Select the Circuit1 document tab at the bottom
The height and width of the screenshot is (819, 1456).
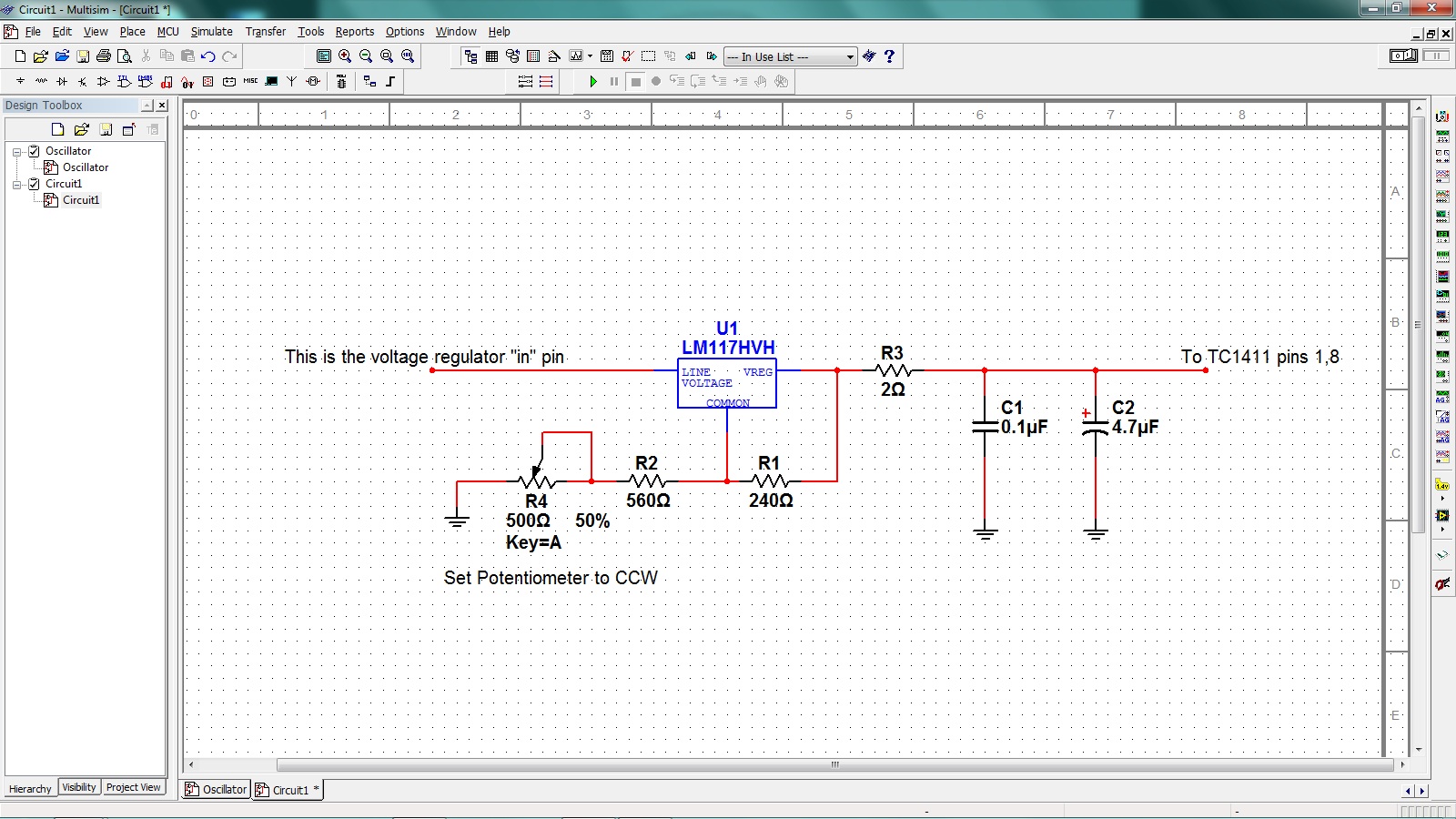coord(288,789)
